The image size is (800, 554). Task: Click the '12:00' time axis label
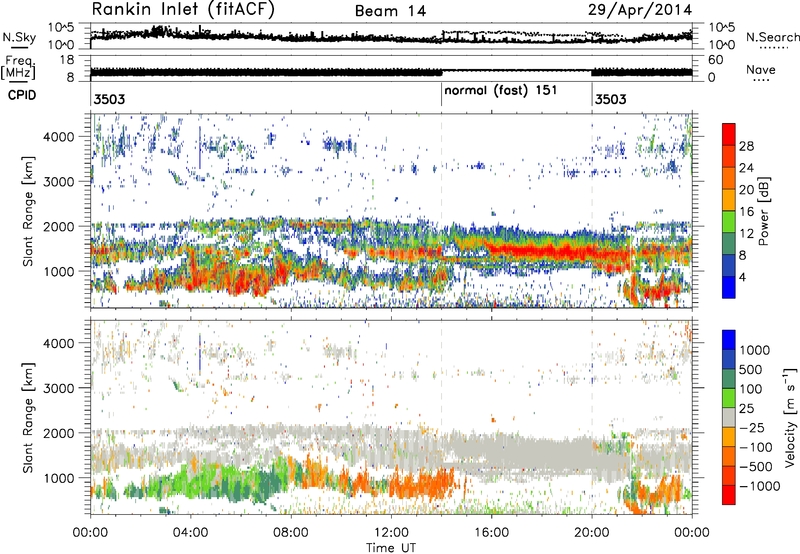391,533
